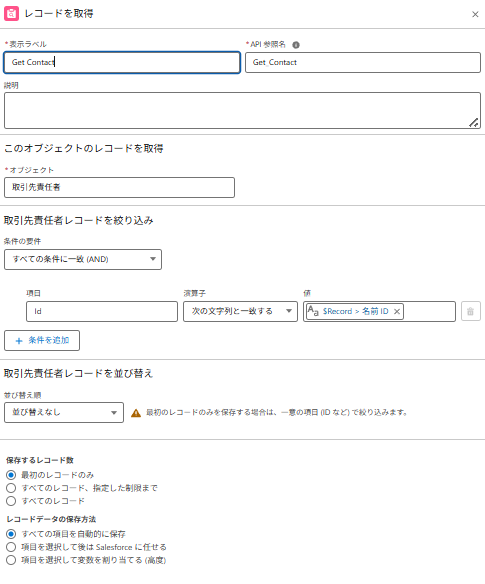
Task: Remove the $Record > 名前 ID pill
Action: click(x=397, y=311)
